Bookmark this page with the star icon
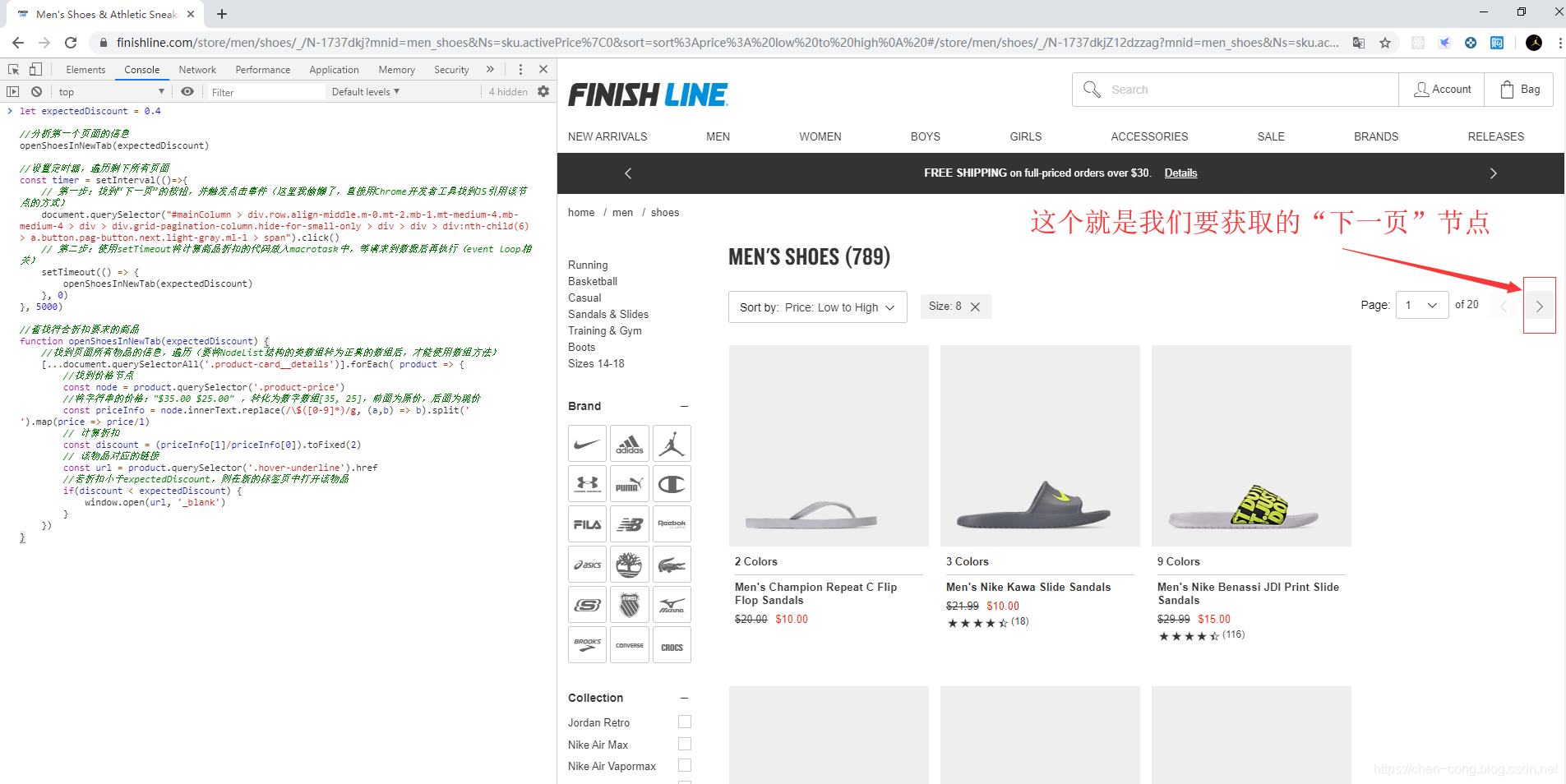 [1385, 43]
